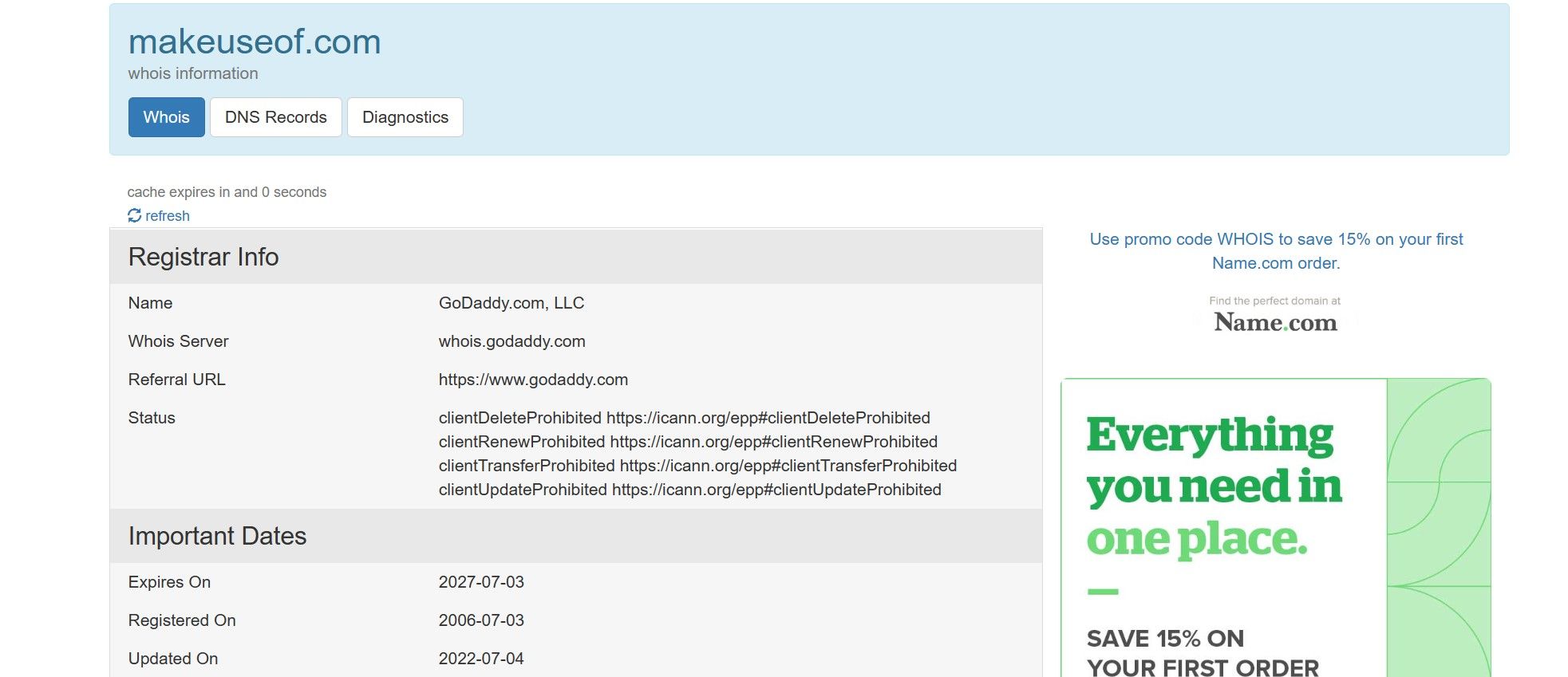The width and height of the screenshot is (1568, 677).
Task: Click the refresh link text
Action: pyautogui.click(x=168, y=216)
